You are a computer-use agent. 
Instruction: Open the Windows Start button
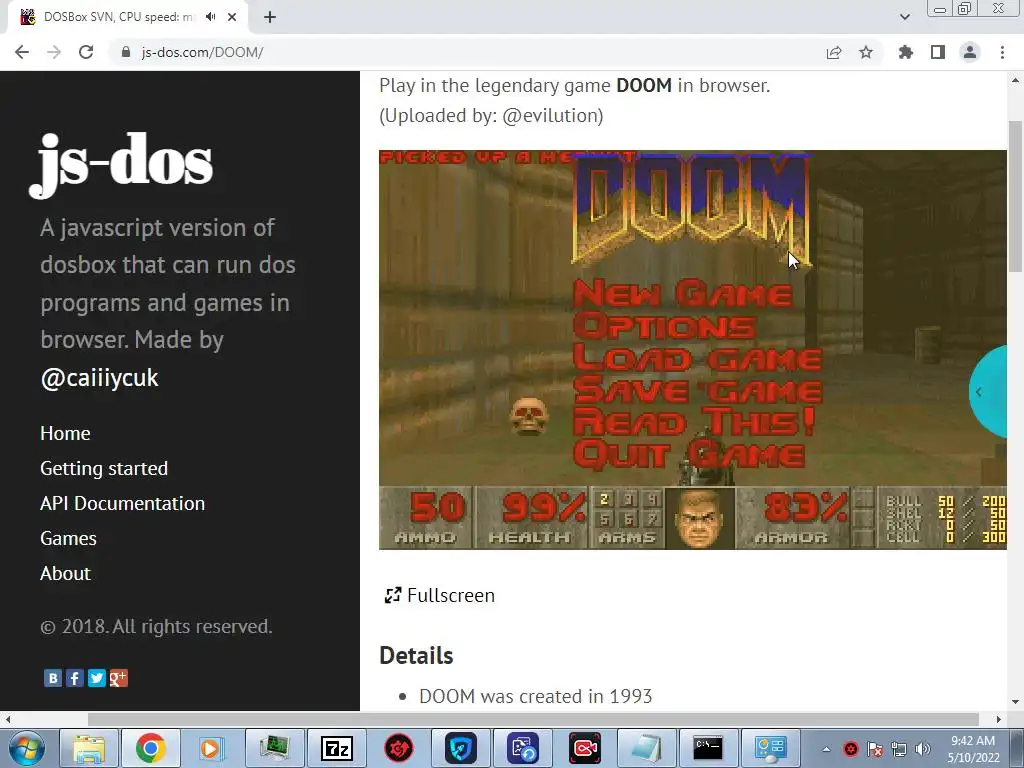tap(26, 748)
